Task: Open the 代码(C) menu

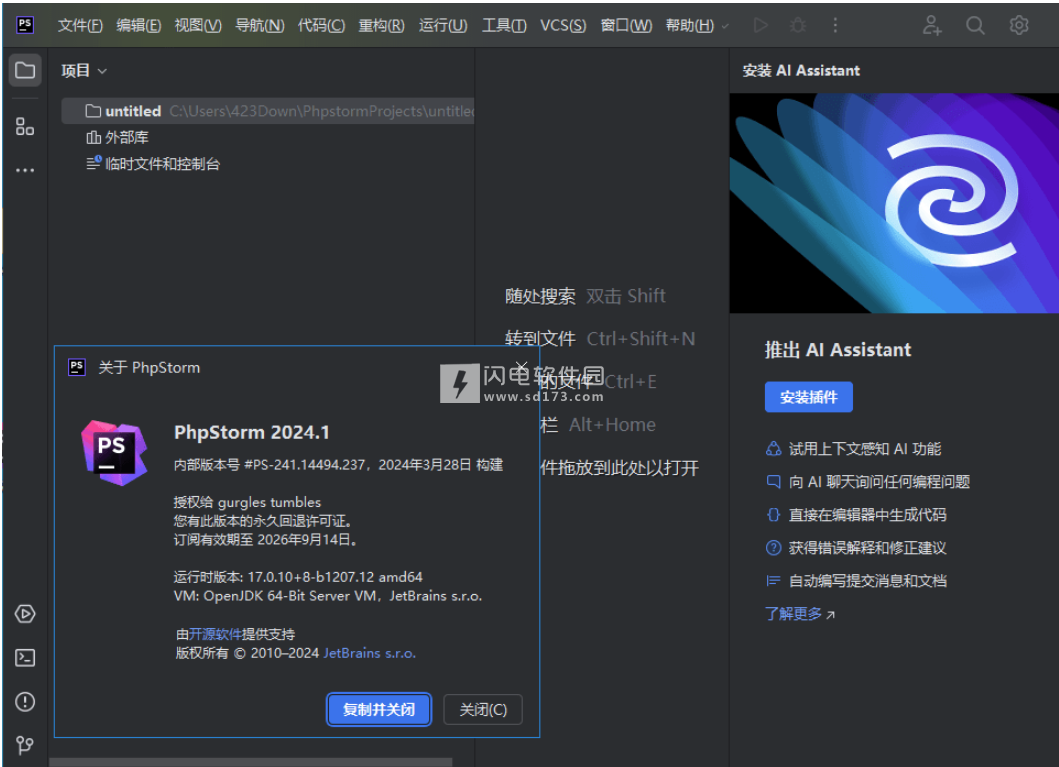Action: point(321,25)
